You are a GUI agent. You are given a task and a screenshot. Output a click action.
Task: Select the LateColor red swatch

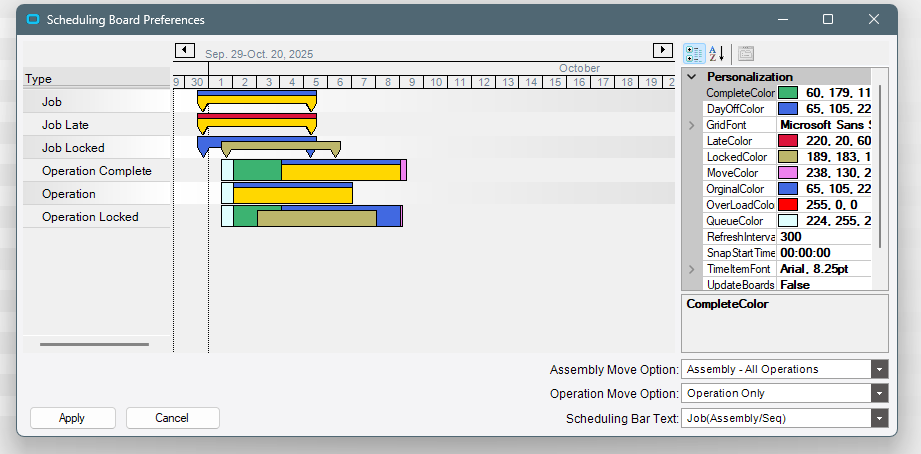pos(788,141)
